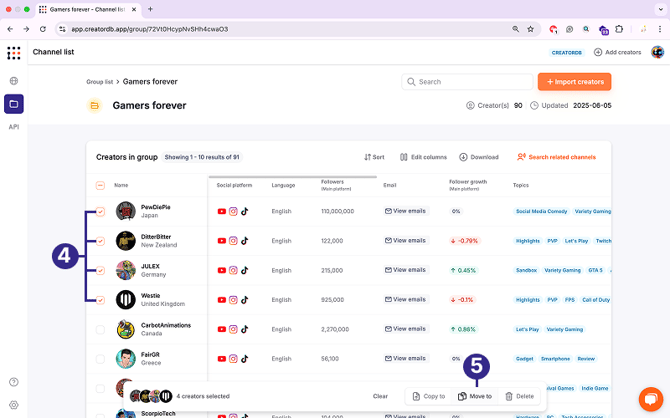Open PewDiePie's Instagram icon
Viewport: 670px width, 418px height.
(233, 211)
